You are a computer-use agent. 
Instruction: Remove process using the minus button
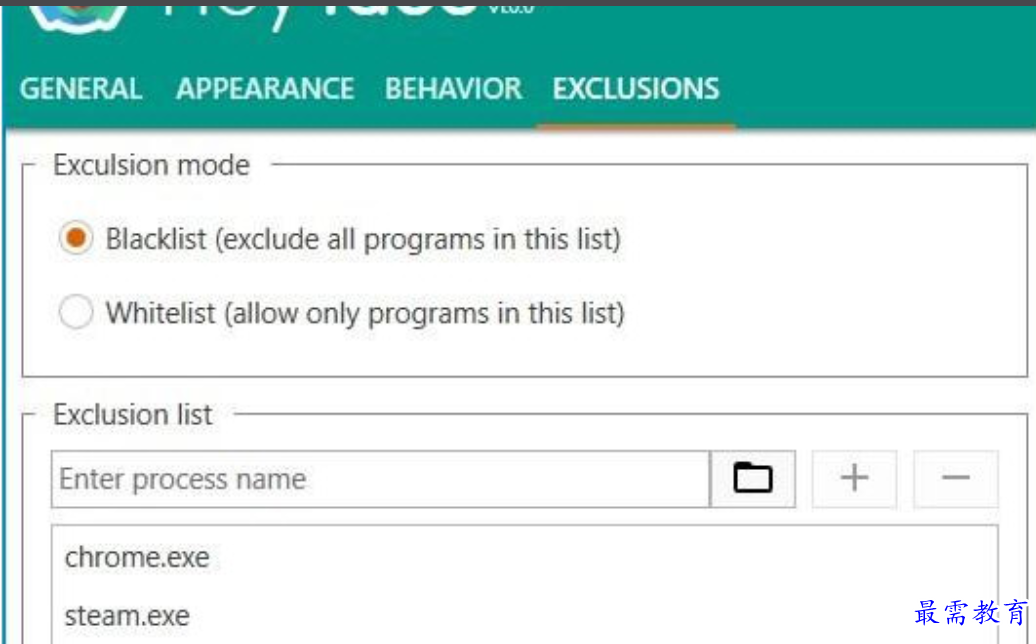click(x=955, y=479)
